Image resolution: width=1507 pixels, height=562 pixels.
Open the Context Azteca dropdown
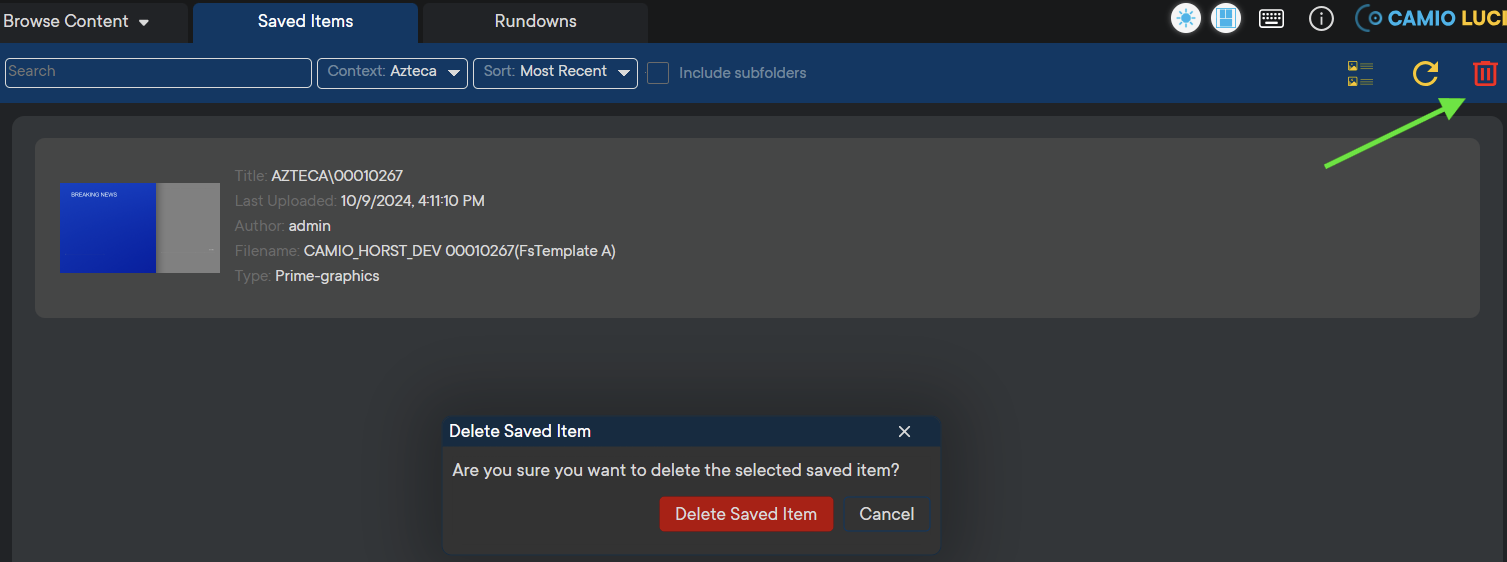pyautogui.click(x=392, y=72)
